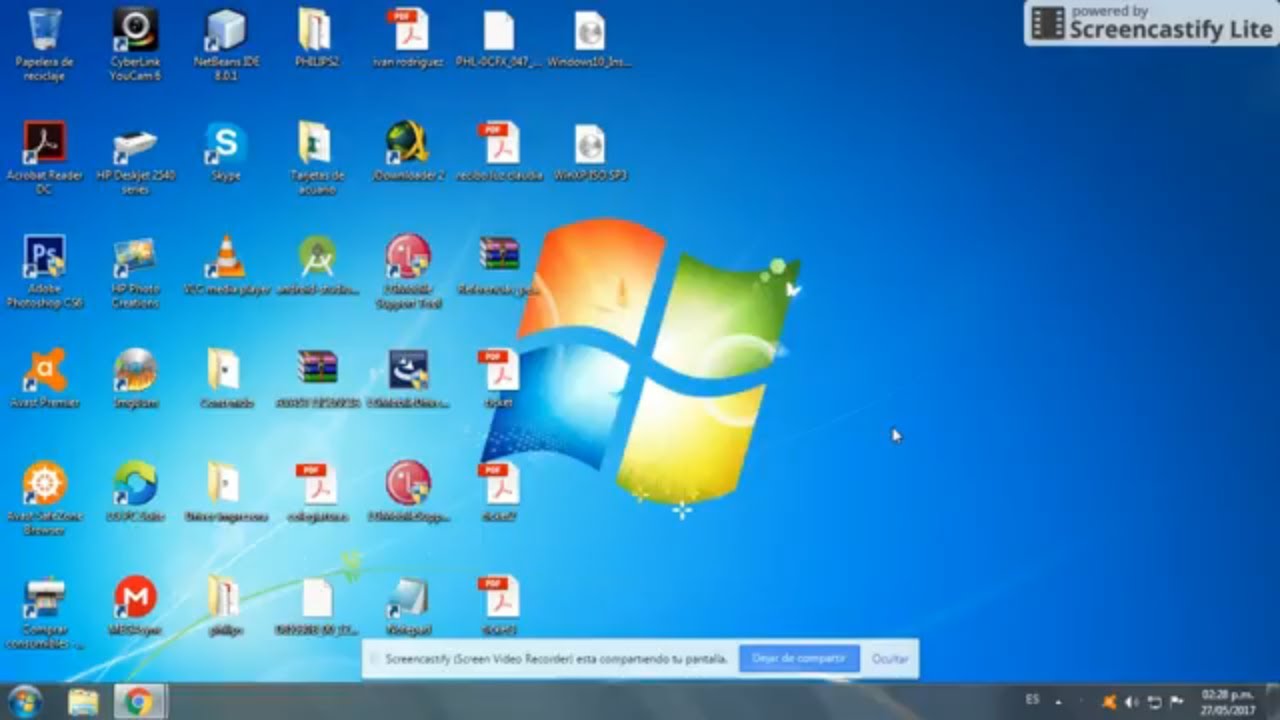Open Avast SafeZone Browser shortcut

click(45, 498)
